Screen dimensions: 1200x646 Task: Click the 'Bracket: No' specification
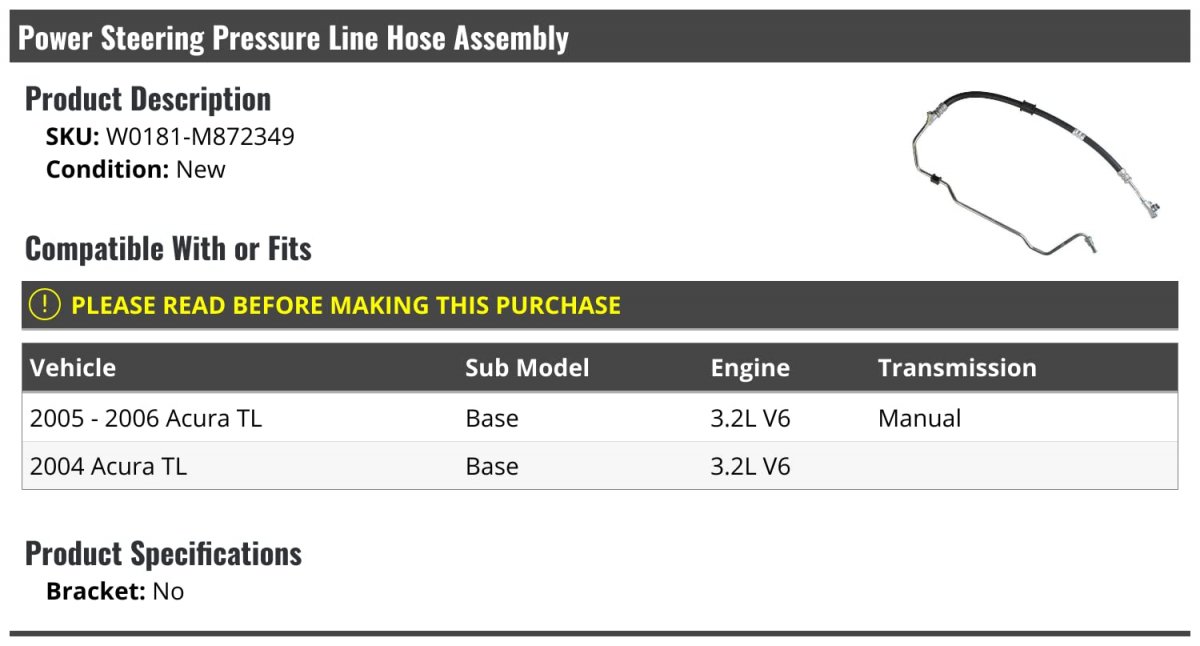115,591
